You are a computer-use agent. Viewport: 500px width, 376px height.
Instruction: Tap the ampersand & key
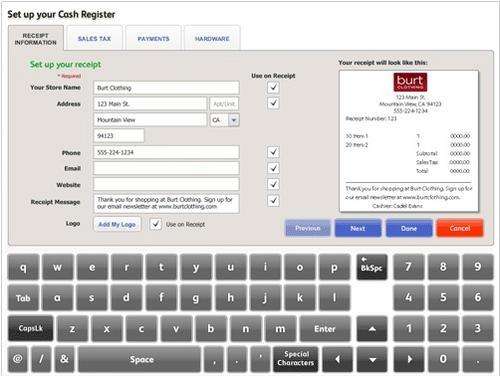click(64, 359)
